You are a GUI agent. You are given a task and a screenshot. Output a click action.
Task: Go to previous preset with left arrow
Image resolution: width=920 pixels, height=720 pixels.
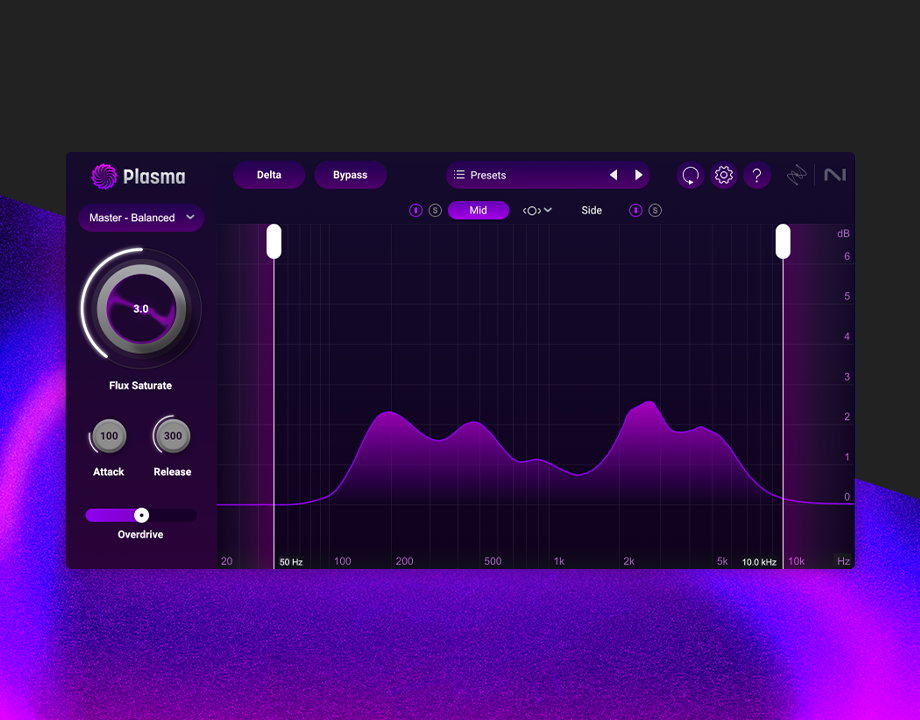[613, 175]
